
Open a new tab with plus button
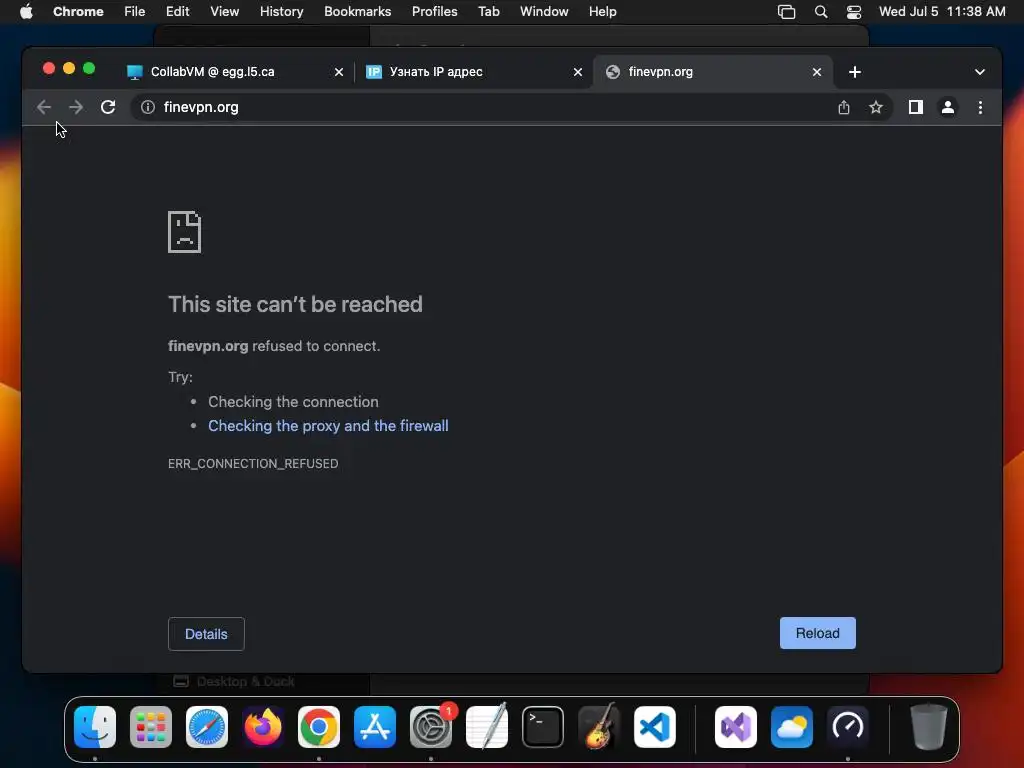[854, 72]
